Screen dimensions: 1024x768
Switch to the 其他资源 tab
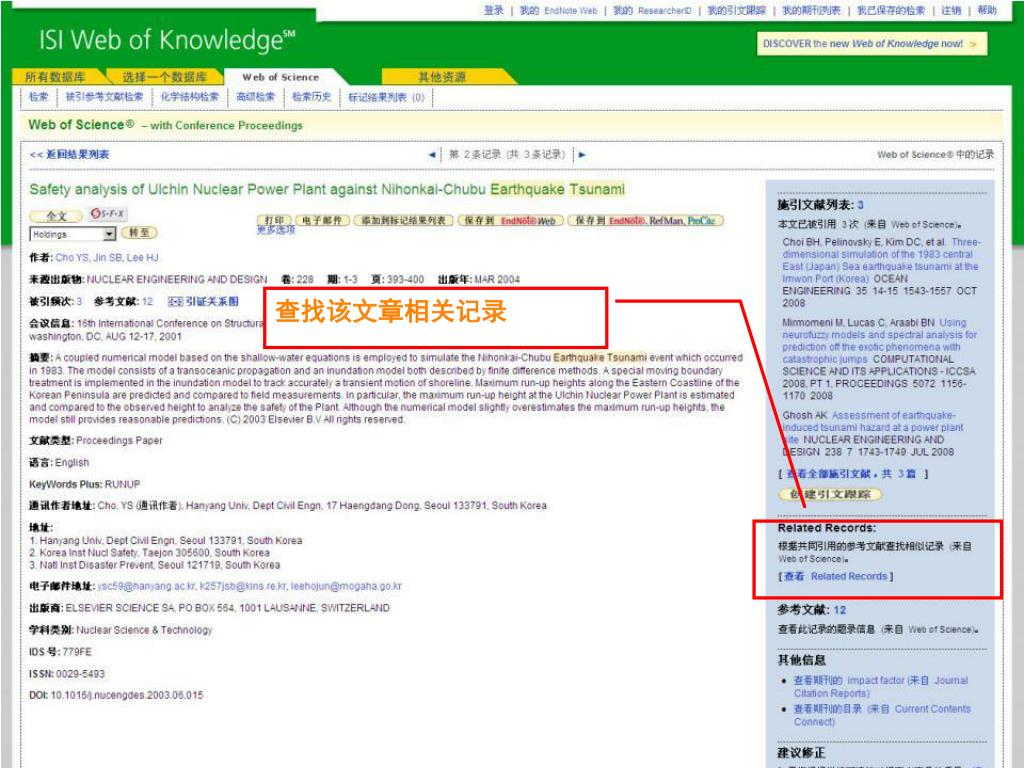442,77
